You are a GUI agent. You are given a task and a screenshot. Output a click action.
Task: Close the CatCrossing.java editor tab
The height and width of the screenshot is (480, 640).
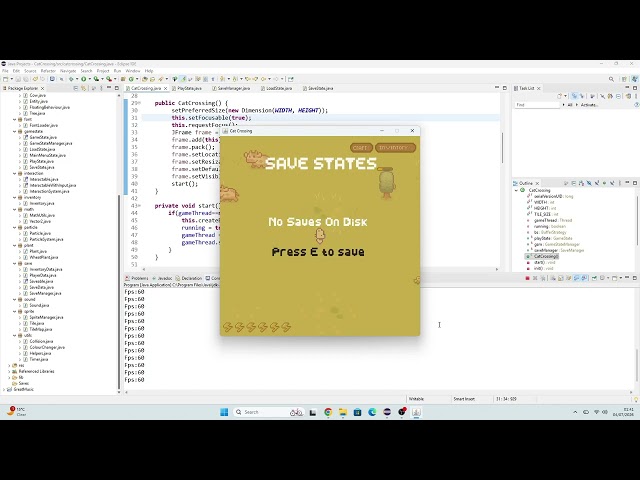[165, 88]
